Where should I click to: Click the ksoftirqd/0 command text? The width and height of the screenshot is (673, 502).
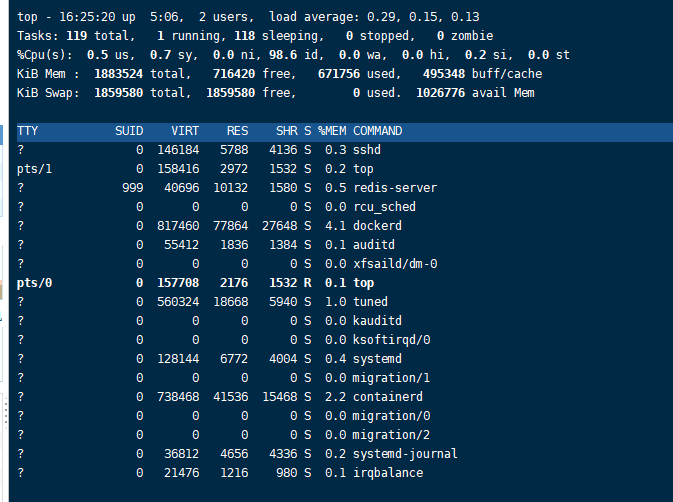[391, 340]
